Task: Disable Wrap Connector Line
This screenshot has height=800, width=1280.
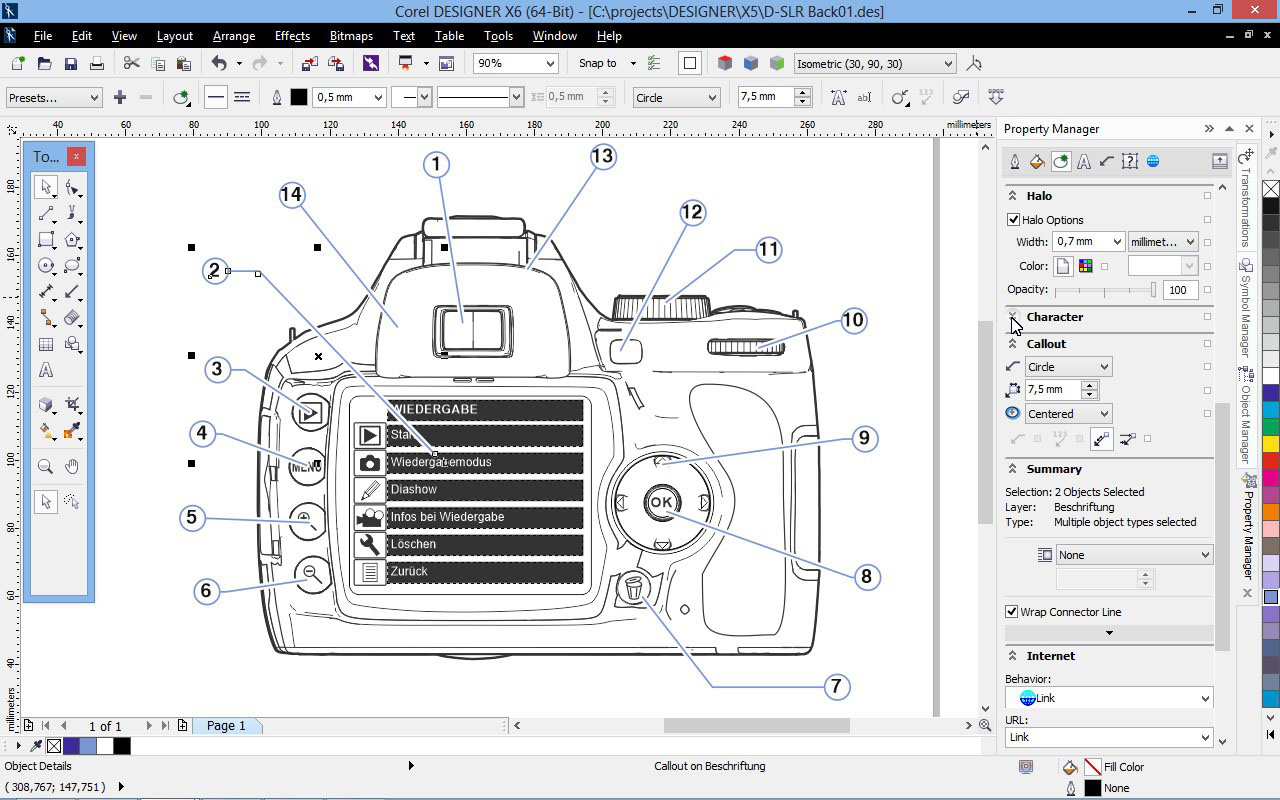Action: tap(1012, 611)
